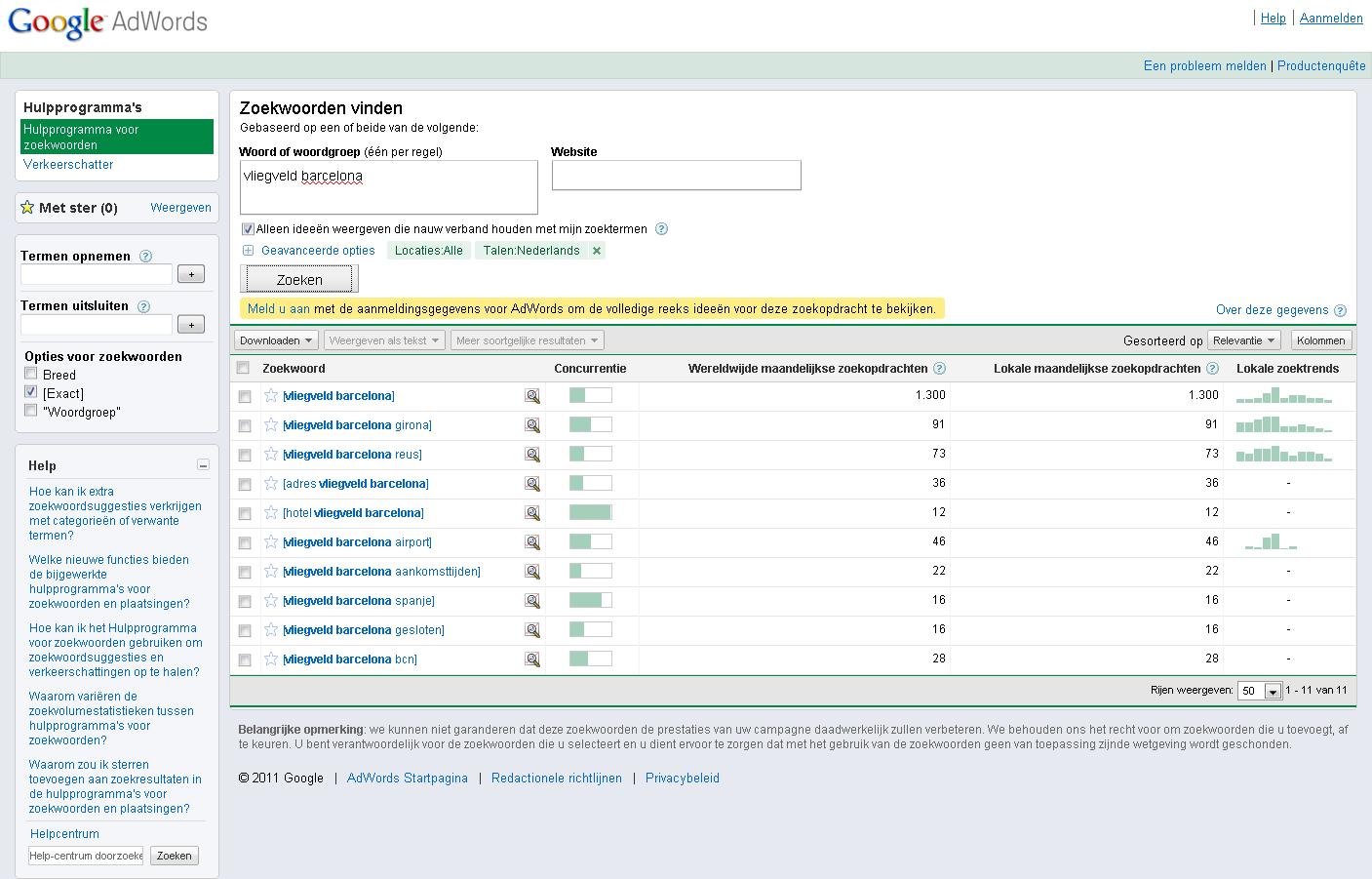The width and height of the screenshot is (1372, 879).
Task: Open magnifier for vliegveld barcelona reus row
Action: 532,455
